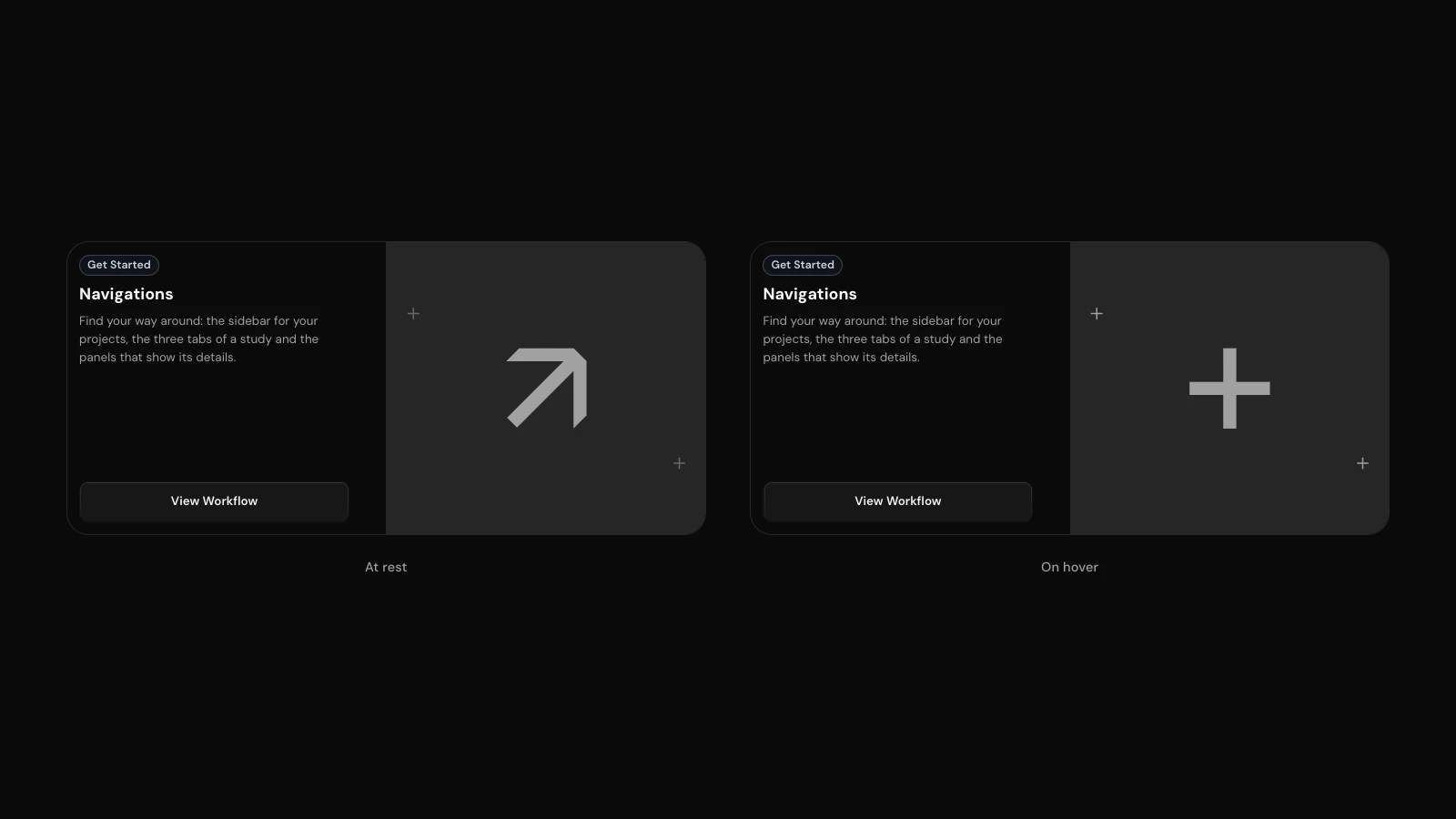Click View Workflow in the At rest card
This screenshot has height=819, width=1456.
pyautogui.click(x=214, y=501)
